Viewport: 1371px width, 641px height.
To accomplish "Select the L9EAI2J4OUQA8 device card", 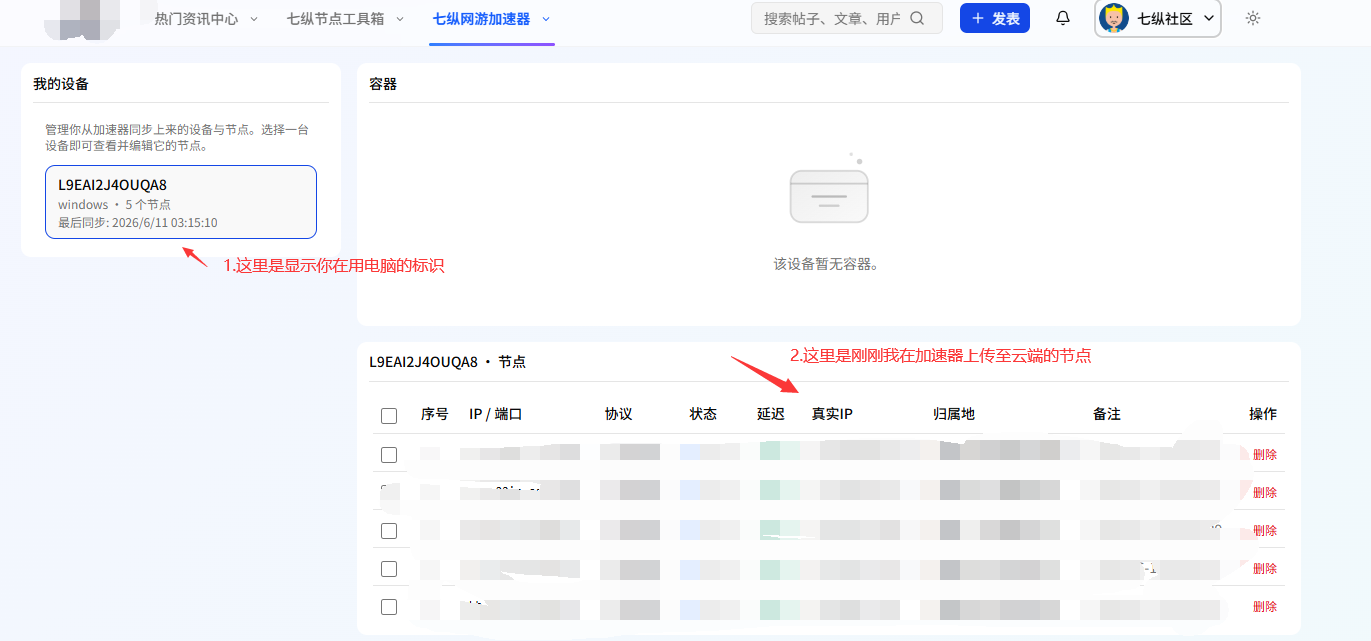I will pyautogui.click(x=181, y=202).
